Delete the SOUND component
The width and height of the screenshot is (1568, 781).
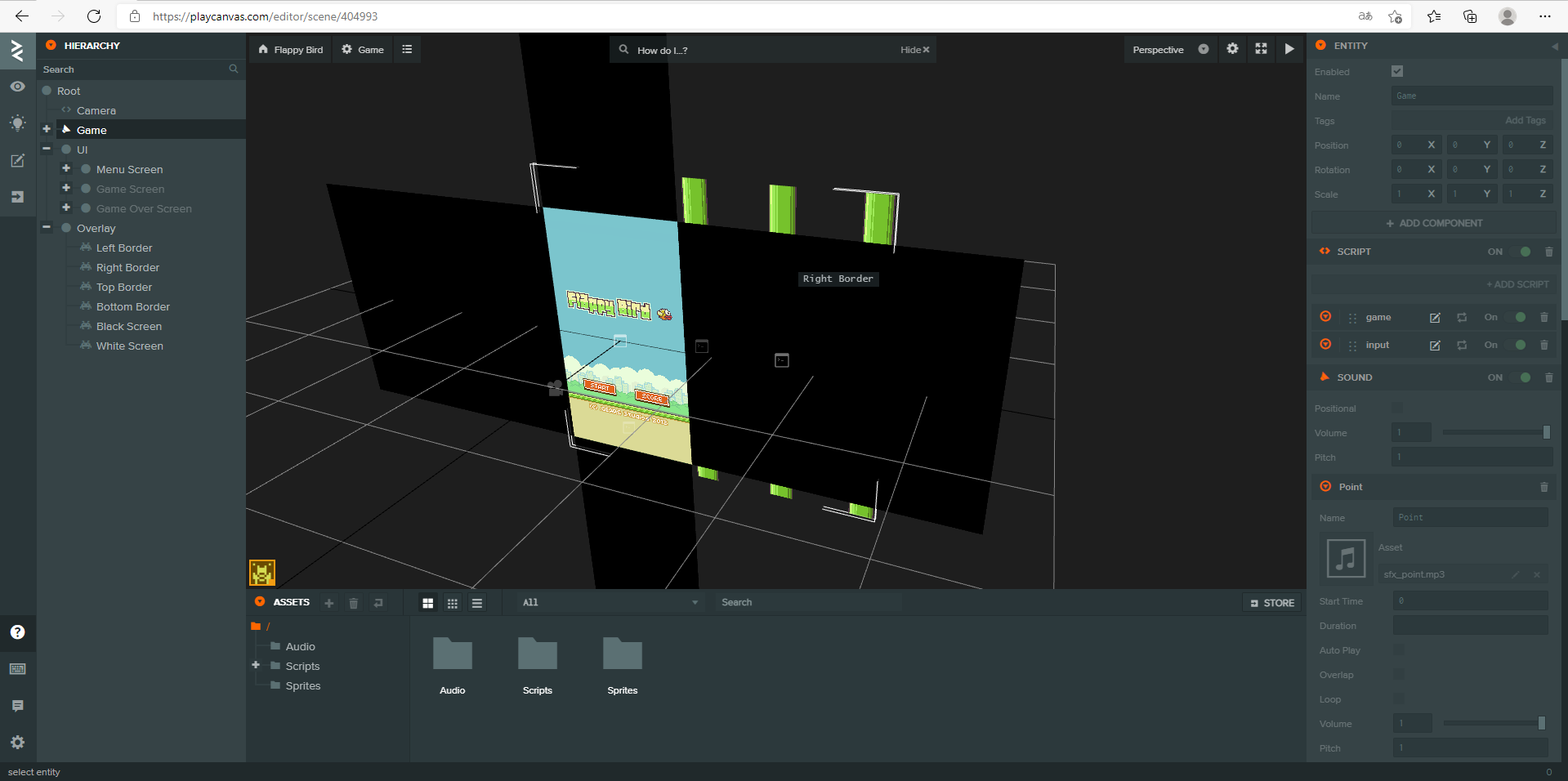(x=1548, y=377)
